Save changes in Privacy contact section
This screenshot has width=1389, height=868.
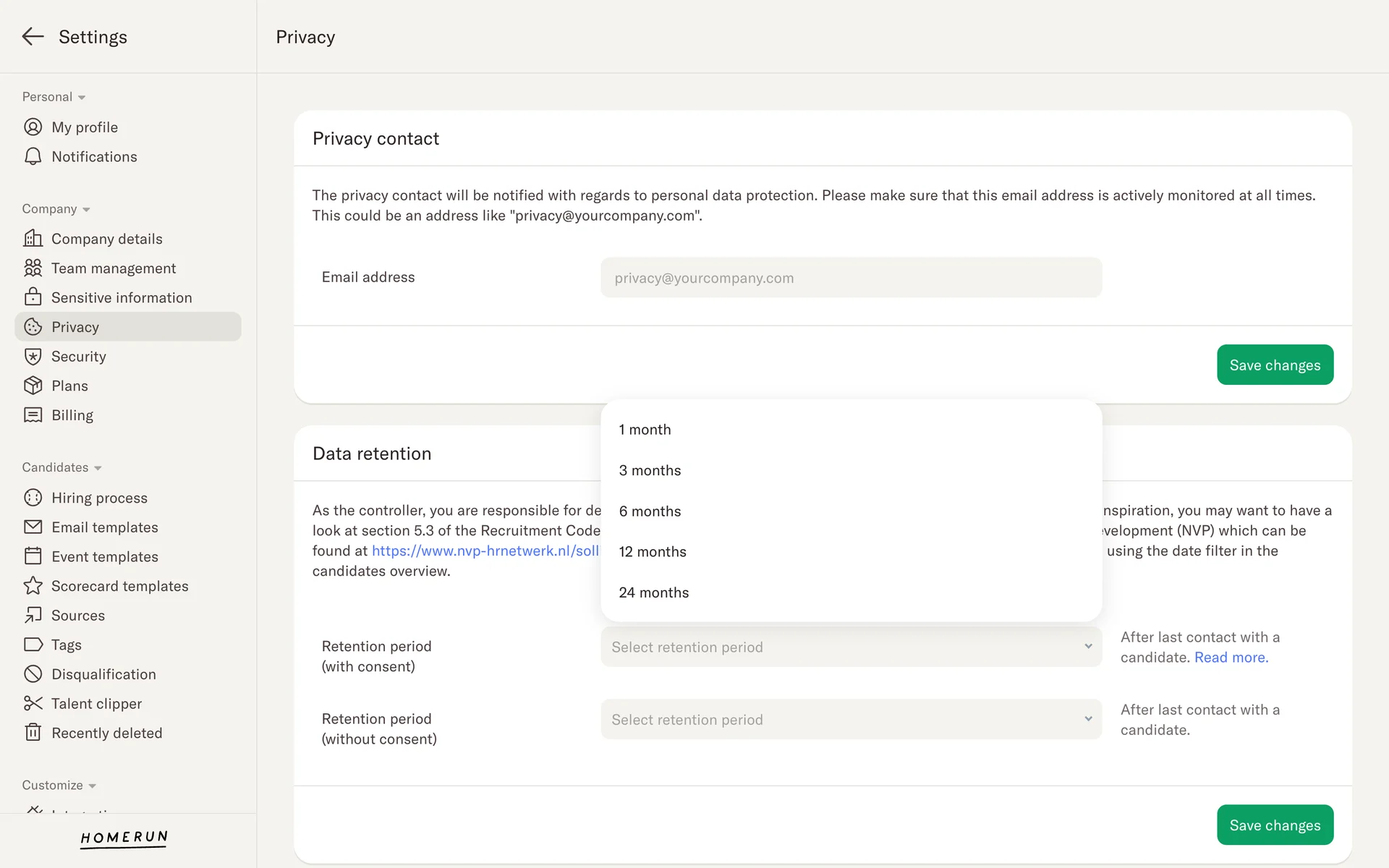[x=1275, y=365]
